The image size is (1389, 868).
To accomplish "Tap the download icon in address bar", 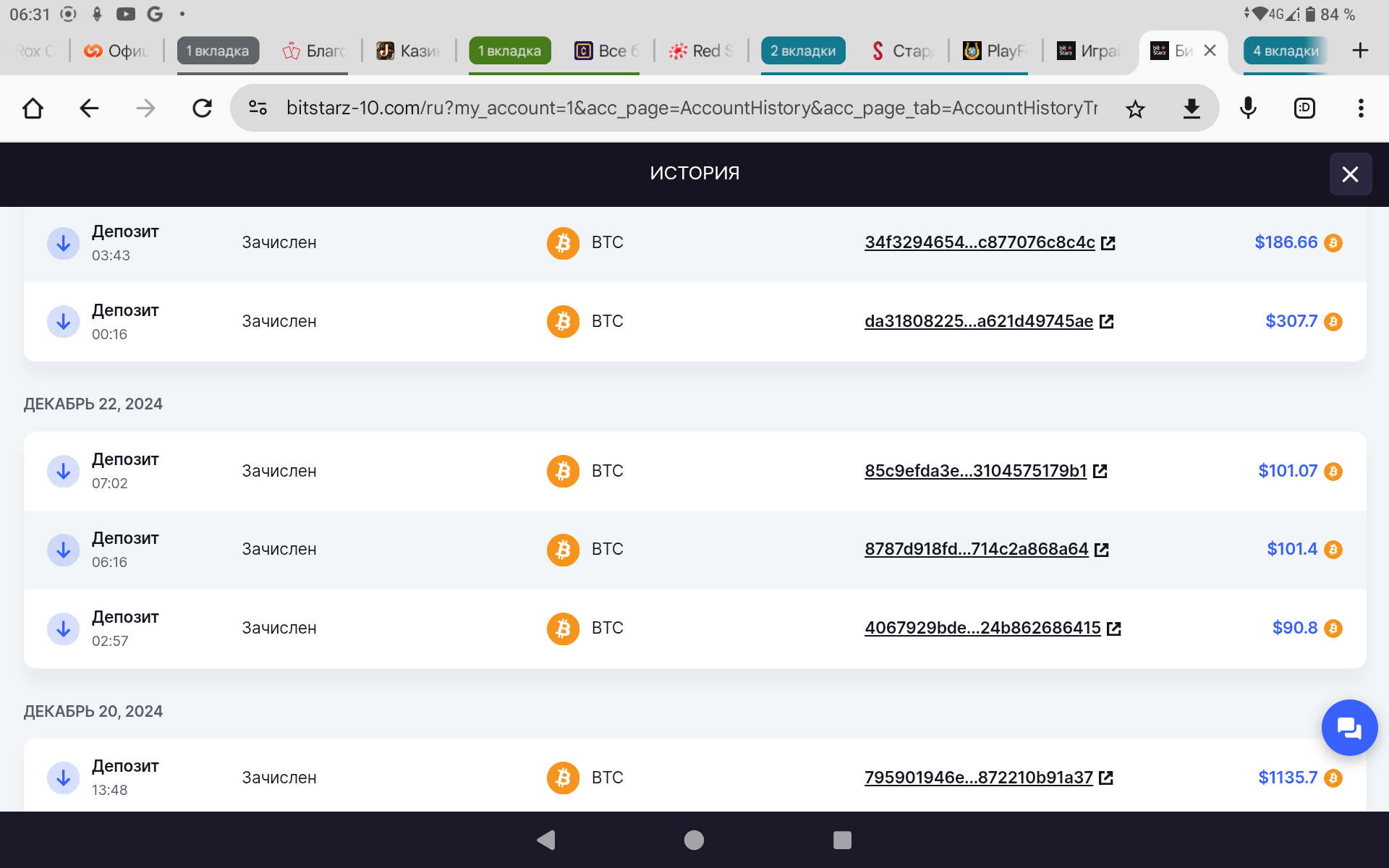I will click(x=1192, y=109).
